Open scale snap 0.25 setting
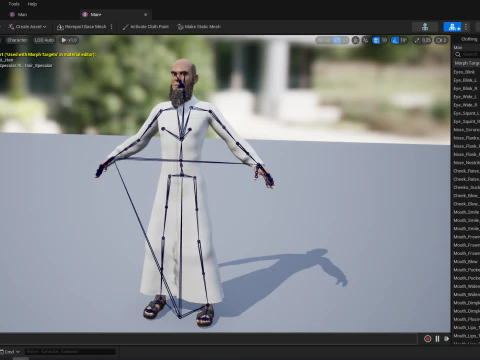The height and width of the screenshot is (360, 480). [422, 40]
